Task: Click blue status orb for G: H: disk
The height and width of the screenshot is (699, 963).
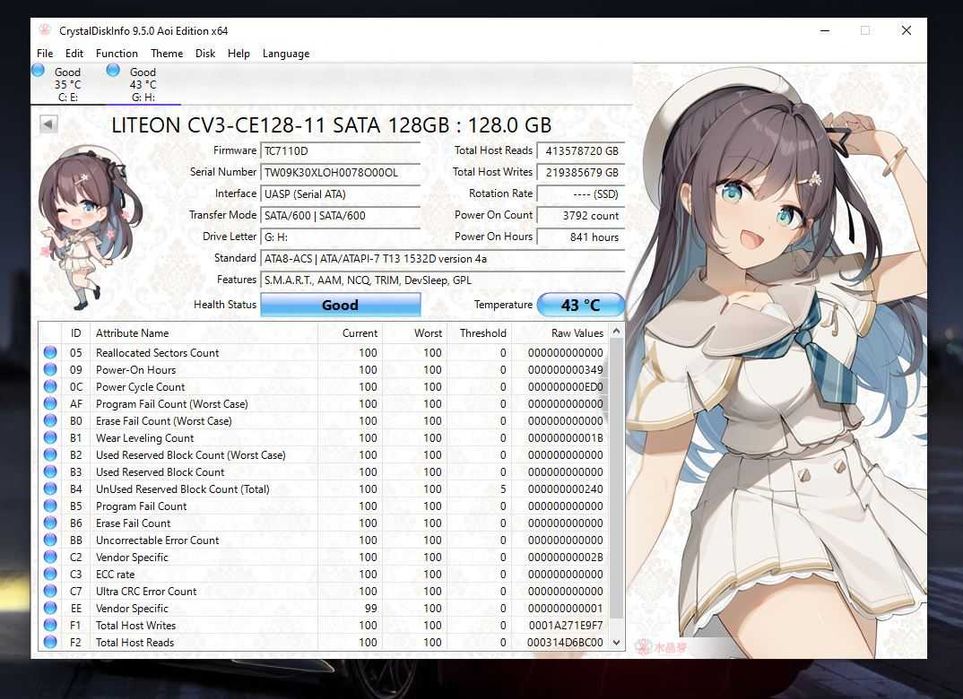Action: [x=113, y=71]
